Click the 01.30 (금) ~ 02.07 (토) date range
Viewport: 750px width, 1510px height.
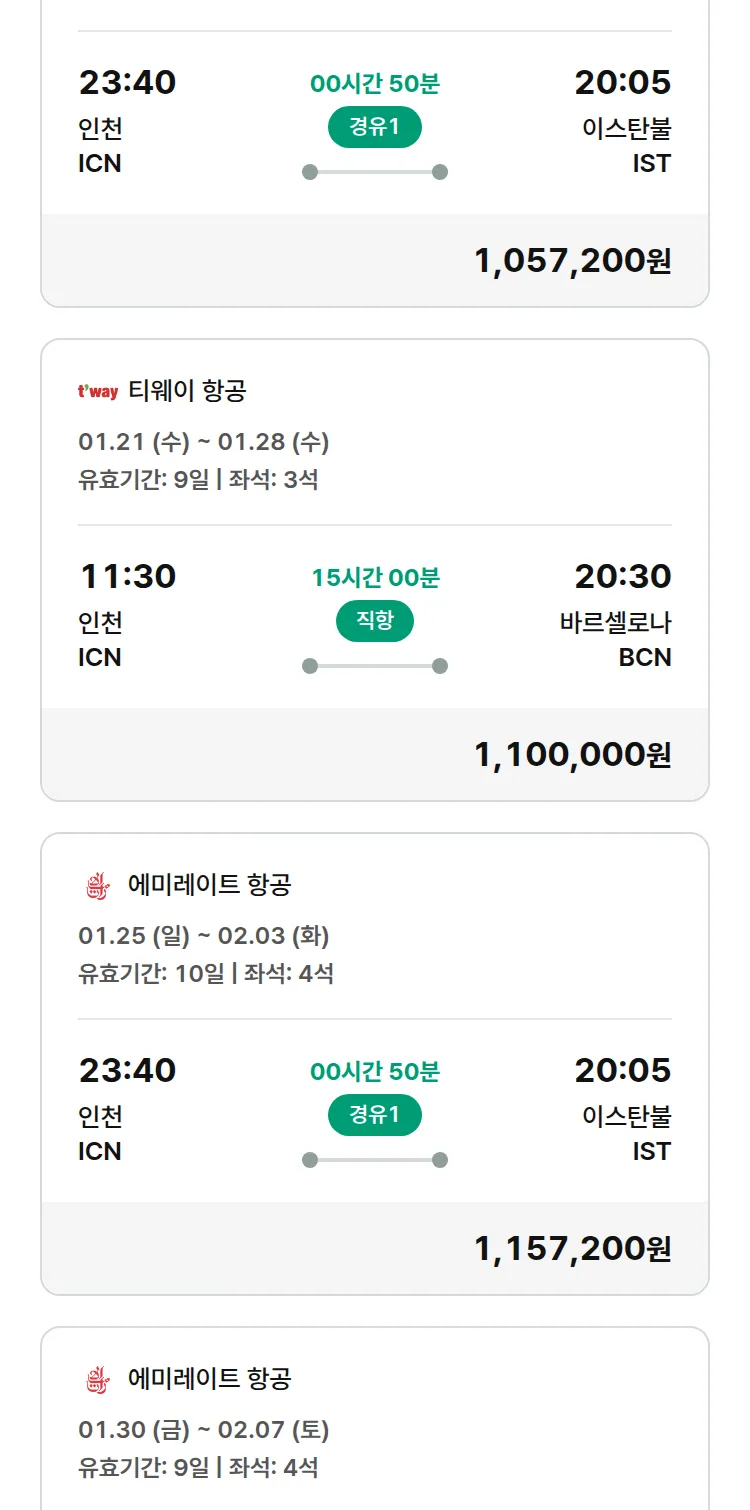pyautogui.click(x=204, y=1430)
